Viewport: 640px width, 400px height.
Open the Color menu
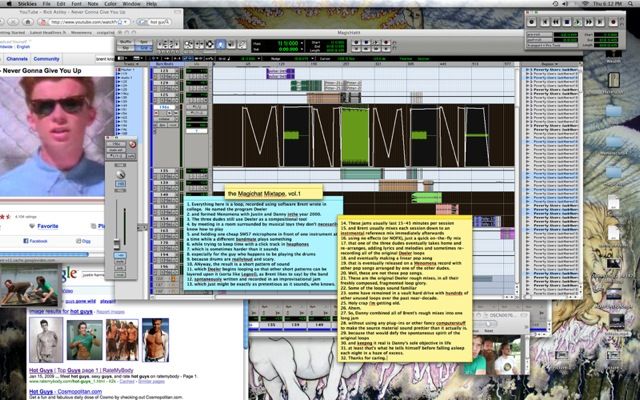point(110,4)
